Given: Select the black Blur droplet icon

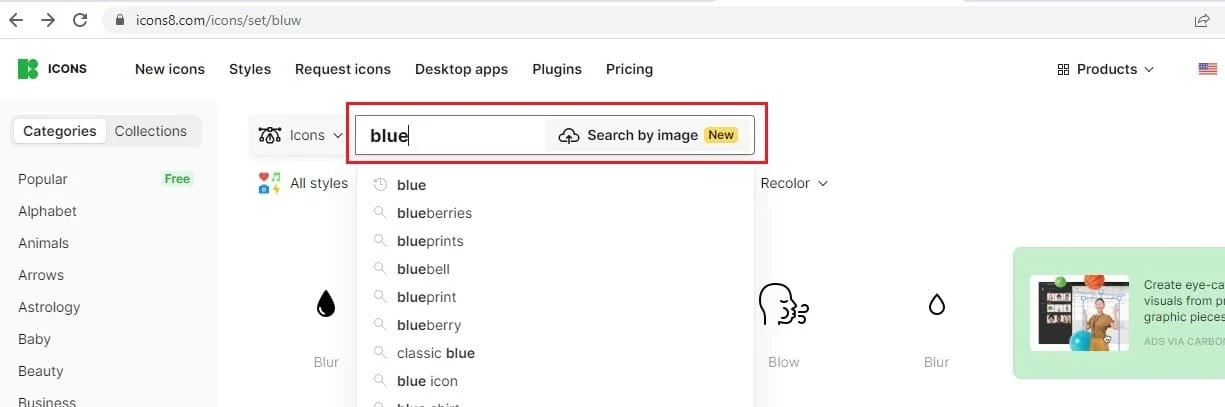Looking at the screenshot, I should point(326,303).
